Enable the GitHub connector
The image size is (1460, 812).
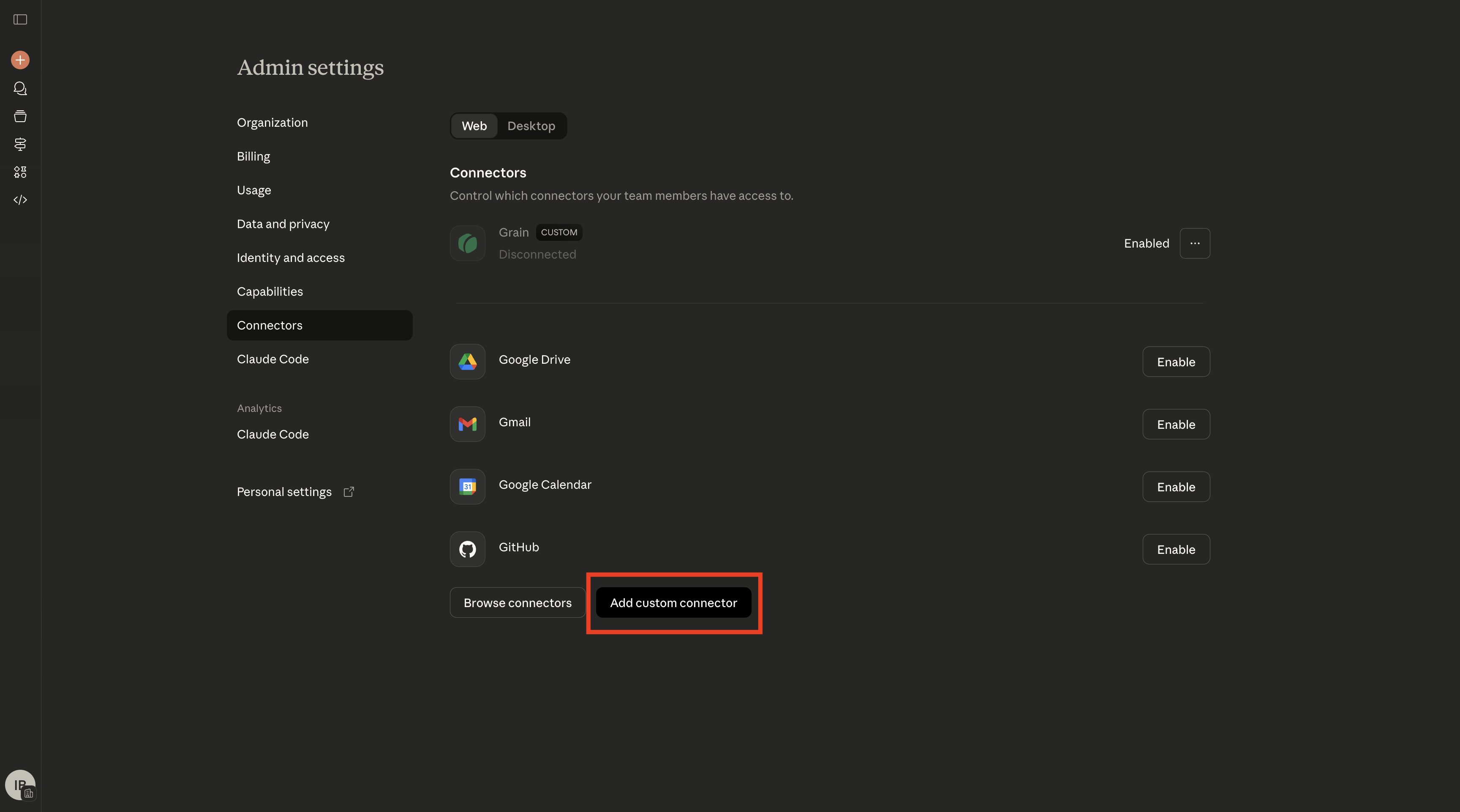point(1176,550)
